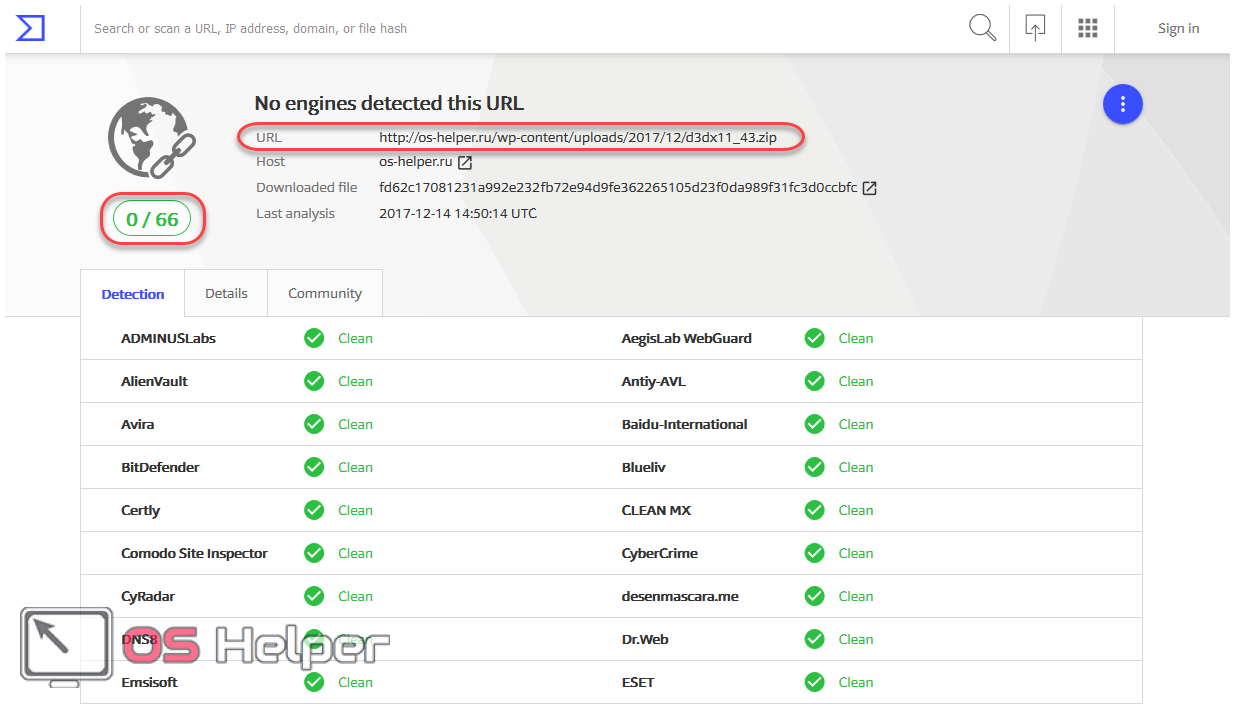Image resolution: width=1235 pixels, height=709 pixels.
Task: Open external link icon beside downloaded file hash
Action: point(870,188)
